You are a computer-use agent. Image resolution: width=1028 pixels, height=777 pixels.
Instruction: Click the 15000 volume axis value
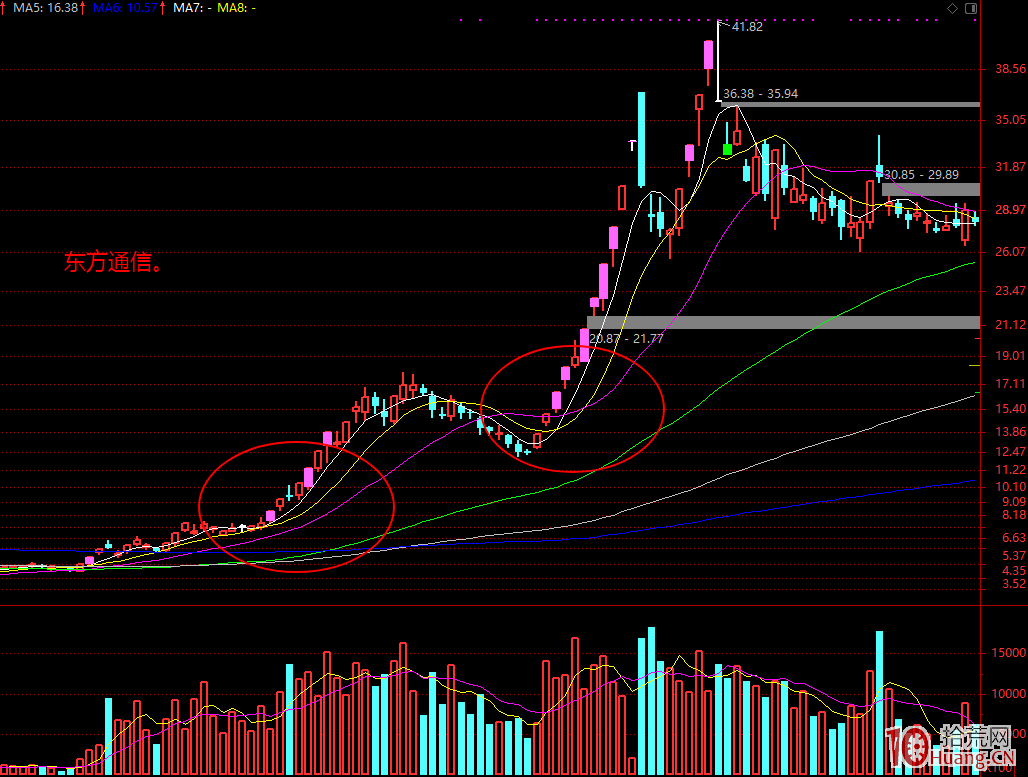tap(1009, 653)
